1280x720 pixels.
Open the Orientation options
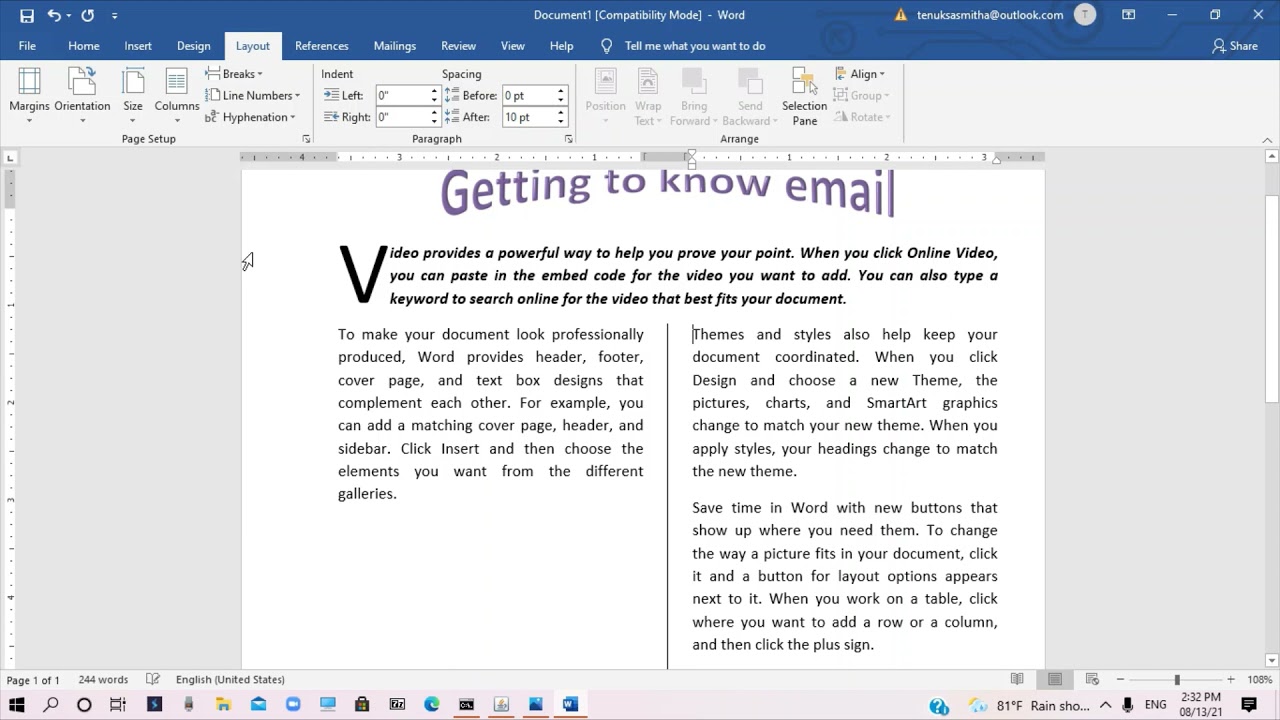[82, 97]
